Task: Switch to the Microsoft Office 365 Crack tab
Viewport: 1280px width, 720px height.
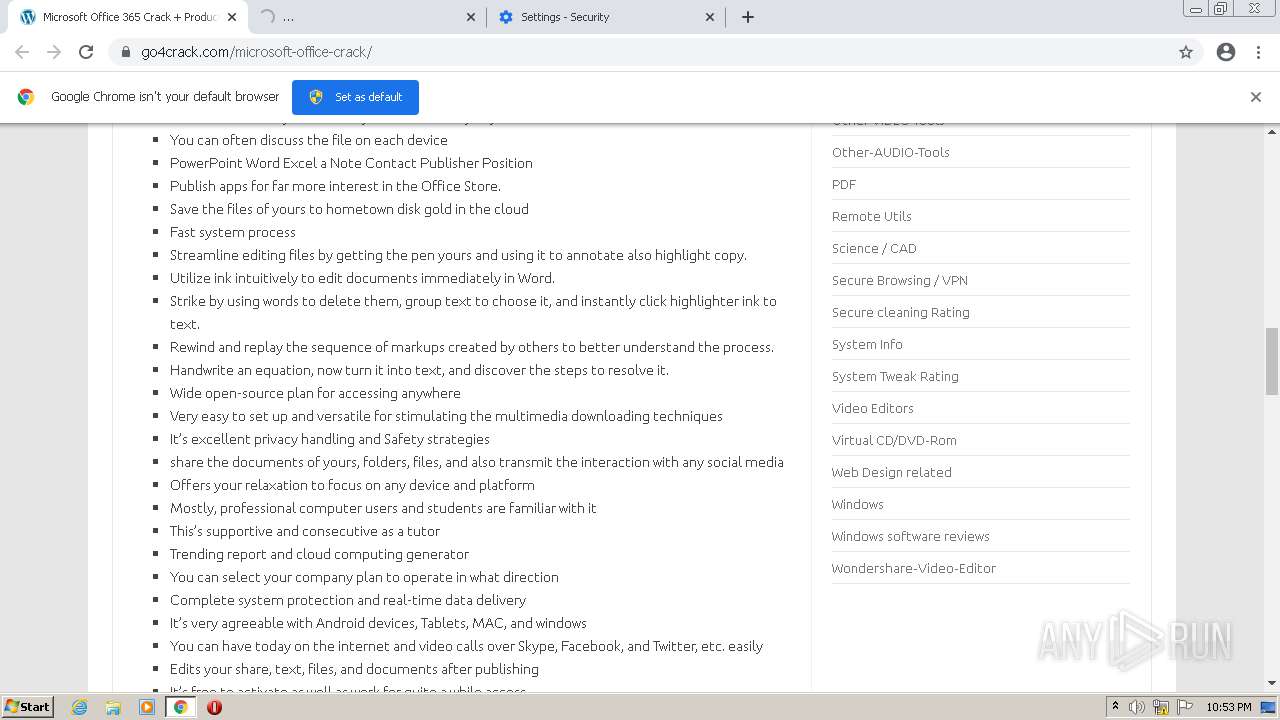Action: (x=127, y=17)
